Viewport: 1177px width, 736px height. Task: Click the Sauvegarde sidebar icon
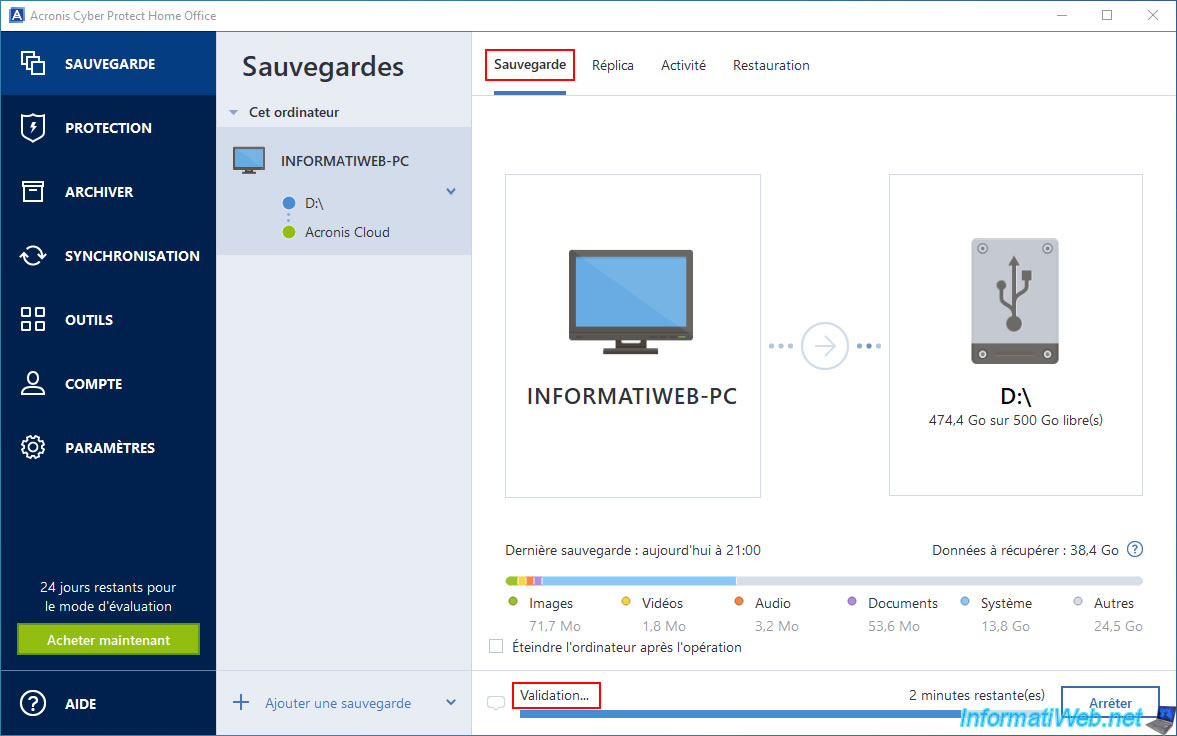(x=33, y=64)
